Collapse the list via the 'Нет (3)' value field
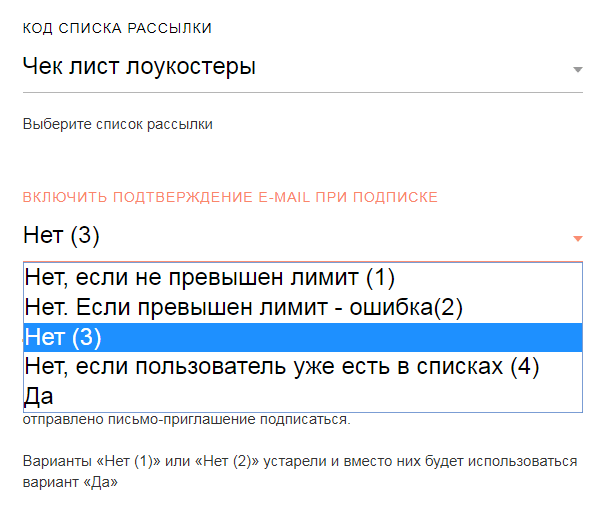This screenshot has width=606, height=515. point(303,236)
